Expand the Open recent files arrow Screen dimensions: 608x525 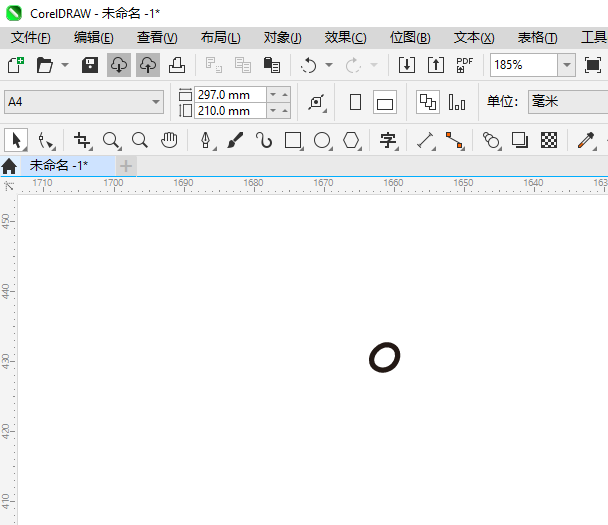point(65,65)
